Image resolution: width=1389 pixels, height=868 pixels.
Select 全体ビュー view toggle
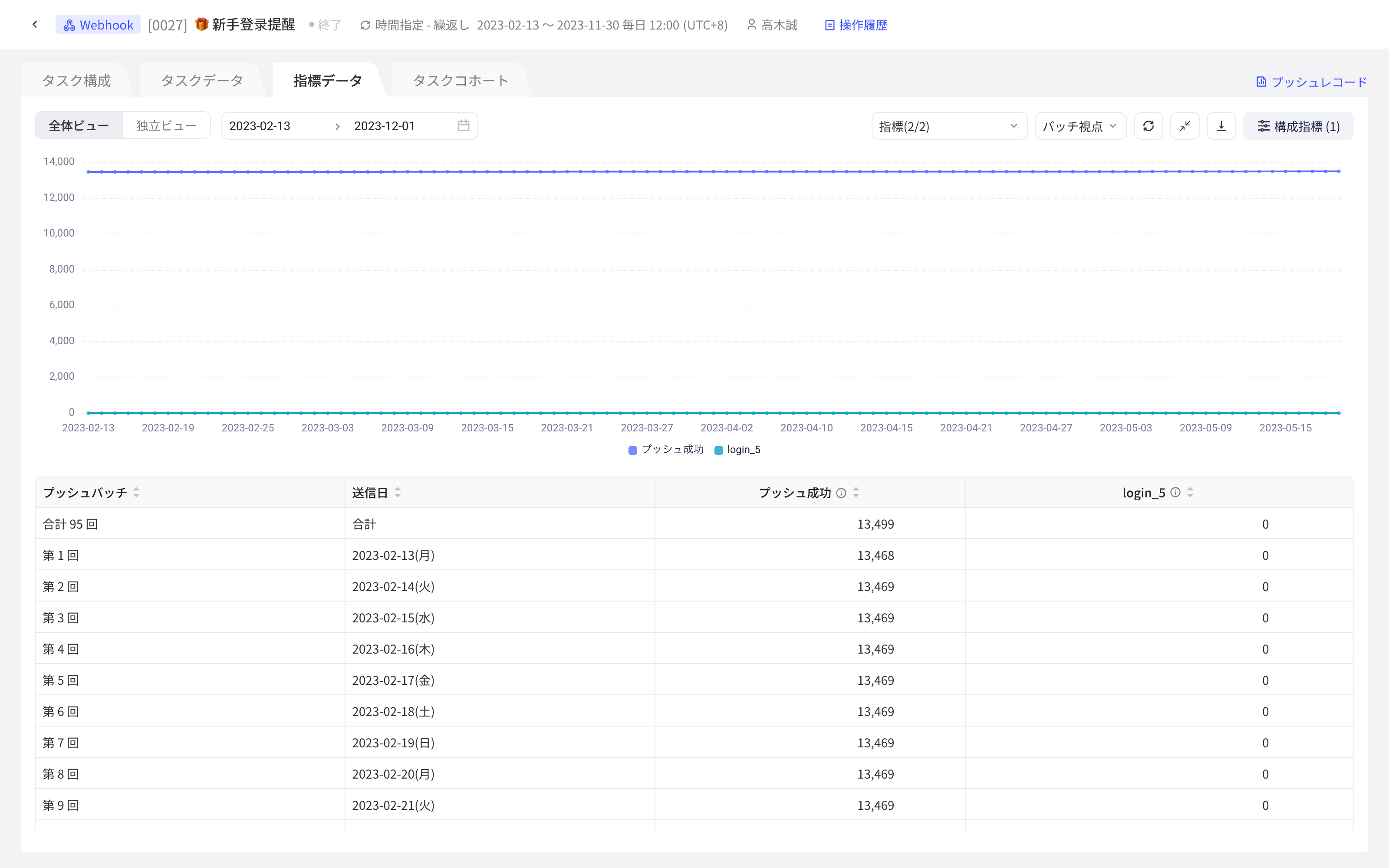point(79,126)
